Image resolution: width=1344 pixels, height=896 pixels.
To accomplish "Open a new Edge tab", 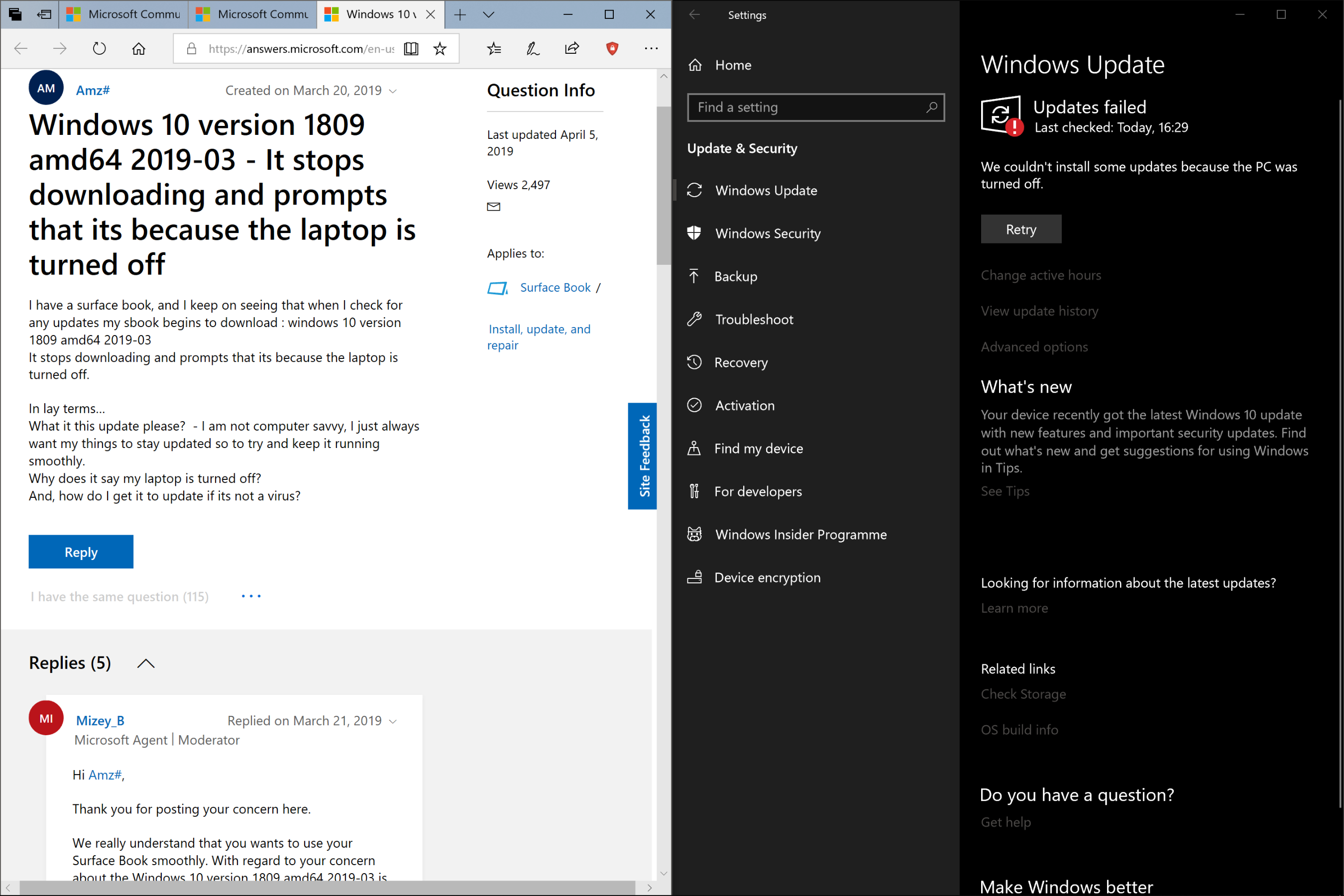I will click(460, 14).
